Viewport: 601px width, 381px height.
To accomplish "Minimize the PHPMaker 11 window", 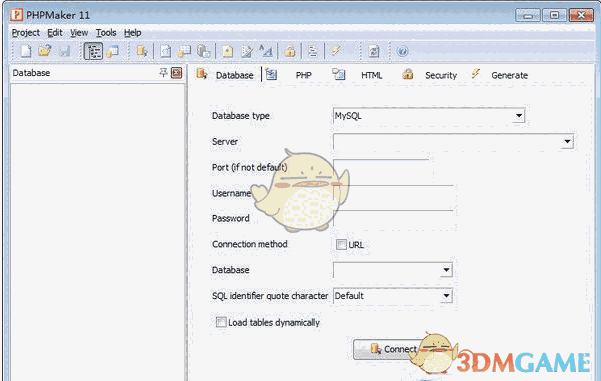I will point(528,15).
